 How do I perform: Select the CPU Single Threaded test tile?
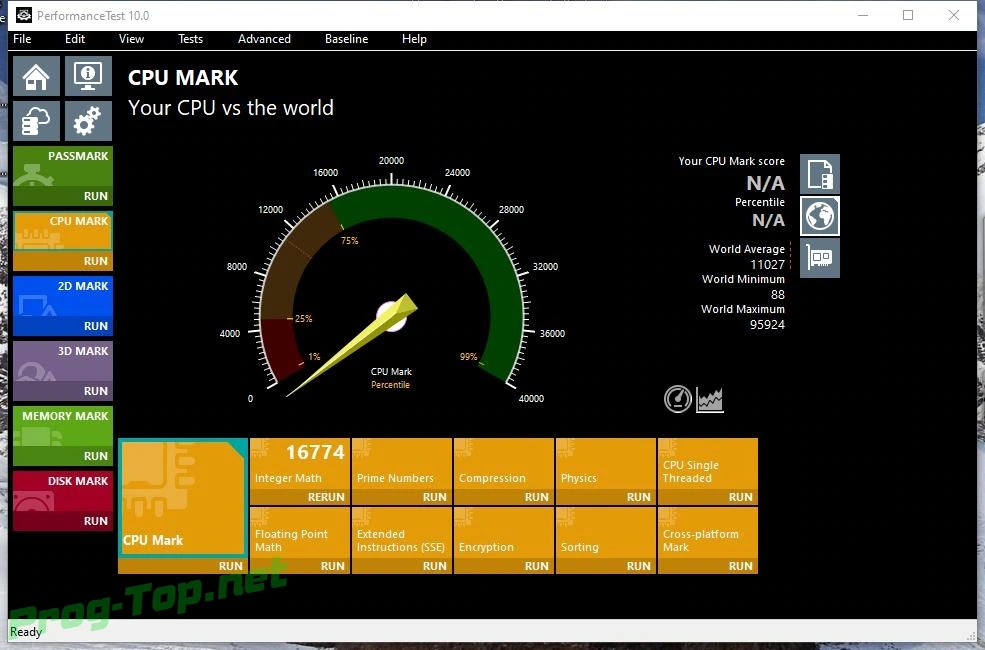pyautogui.click(x=708, y=464)
